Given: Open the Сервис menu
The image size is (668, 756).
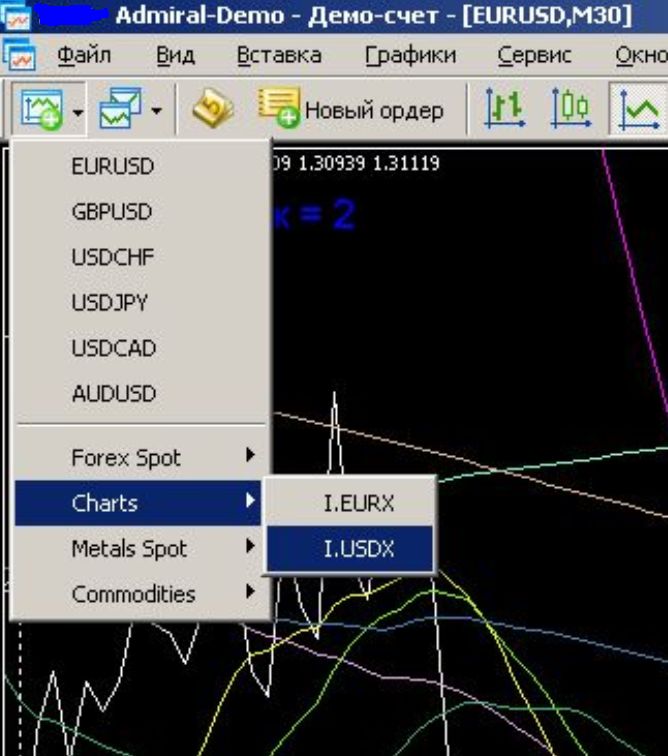Looking at the screenshot, I should (x=534, y=55).
